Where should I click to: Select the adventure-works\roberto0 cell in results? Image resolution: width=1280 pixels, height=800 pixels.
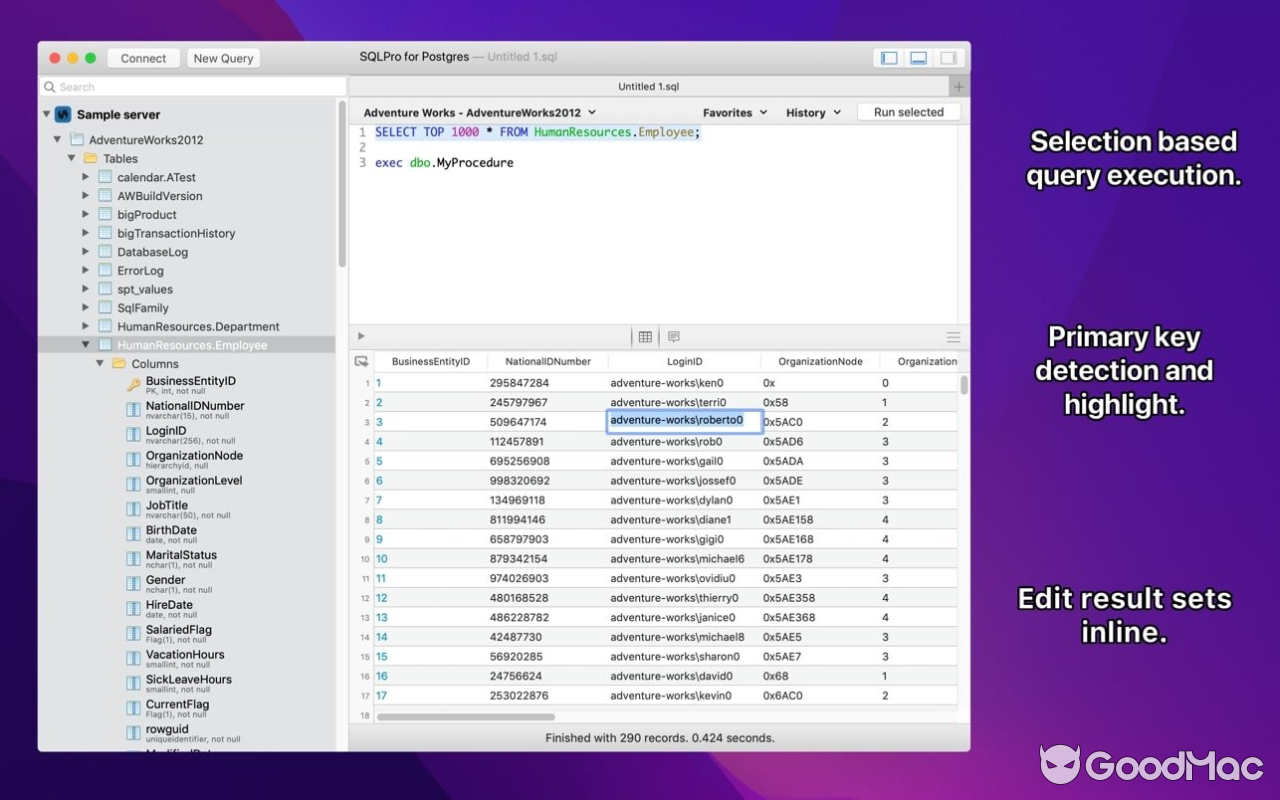point(683,420)
